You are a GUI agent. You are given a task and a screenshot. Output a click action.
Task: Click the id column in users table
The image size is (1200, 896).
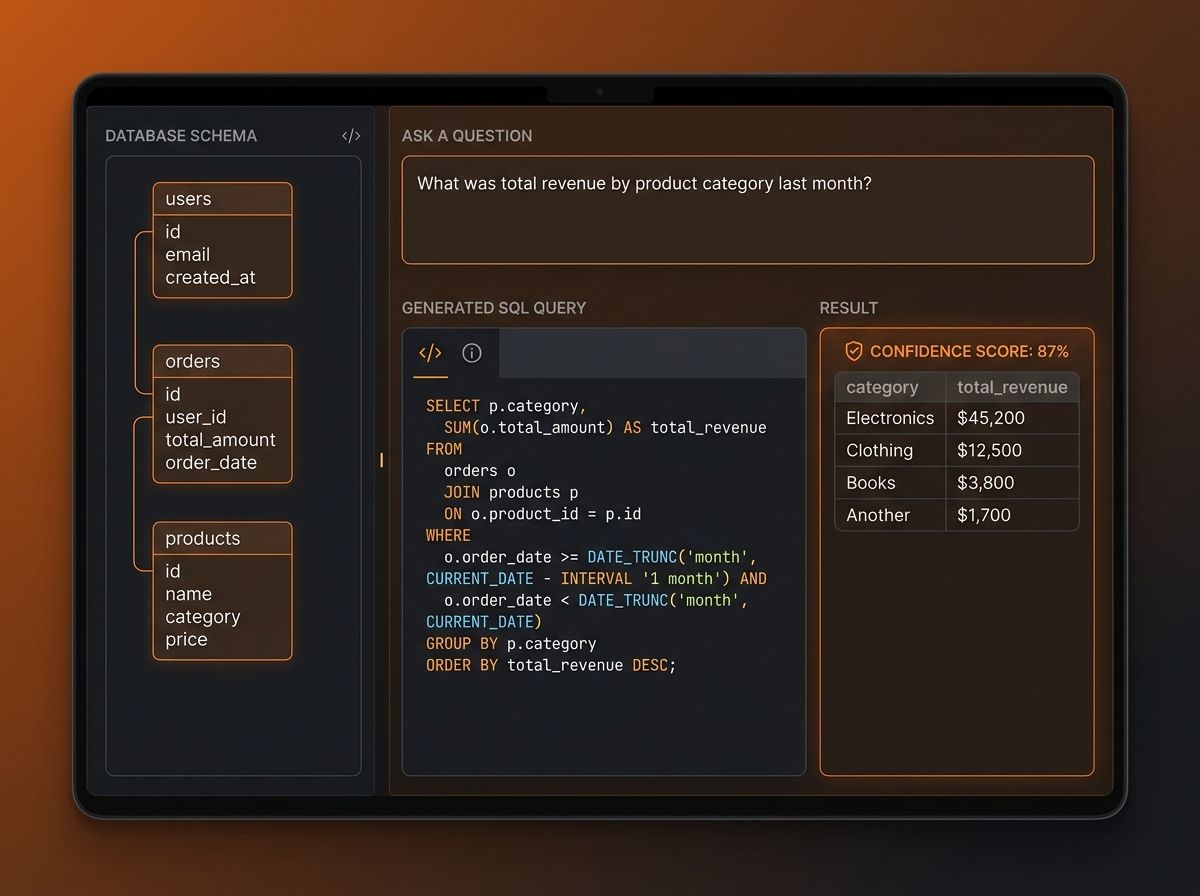pyautogui.click(x=173, y=232)
